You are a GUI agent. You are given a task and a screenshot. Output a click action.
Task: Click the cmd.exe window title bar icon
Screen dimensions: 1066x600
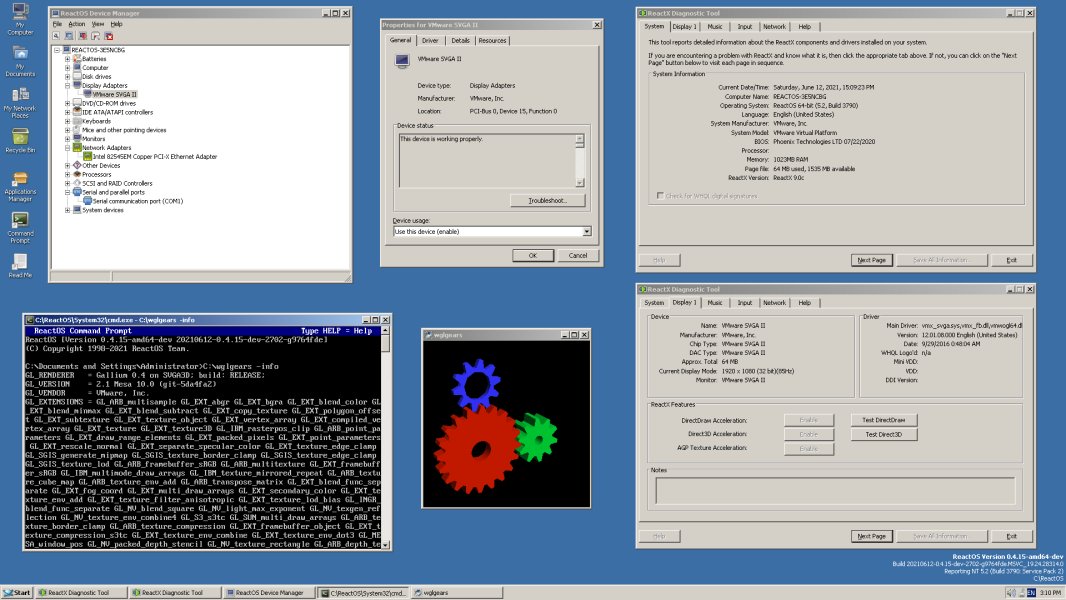(29, 319)
